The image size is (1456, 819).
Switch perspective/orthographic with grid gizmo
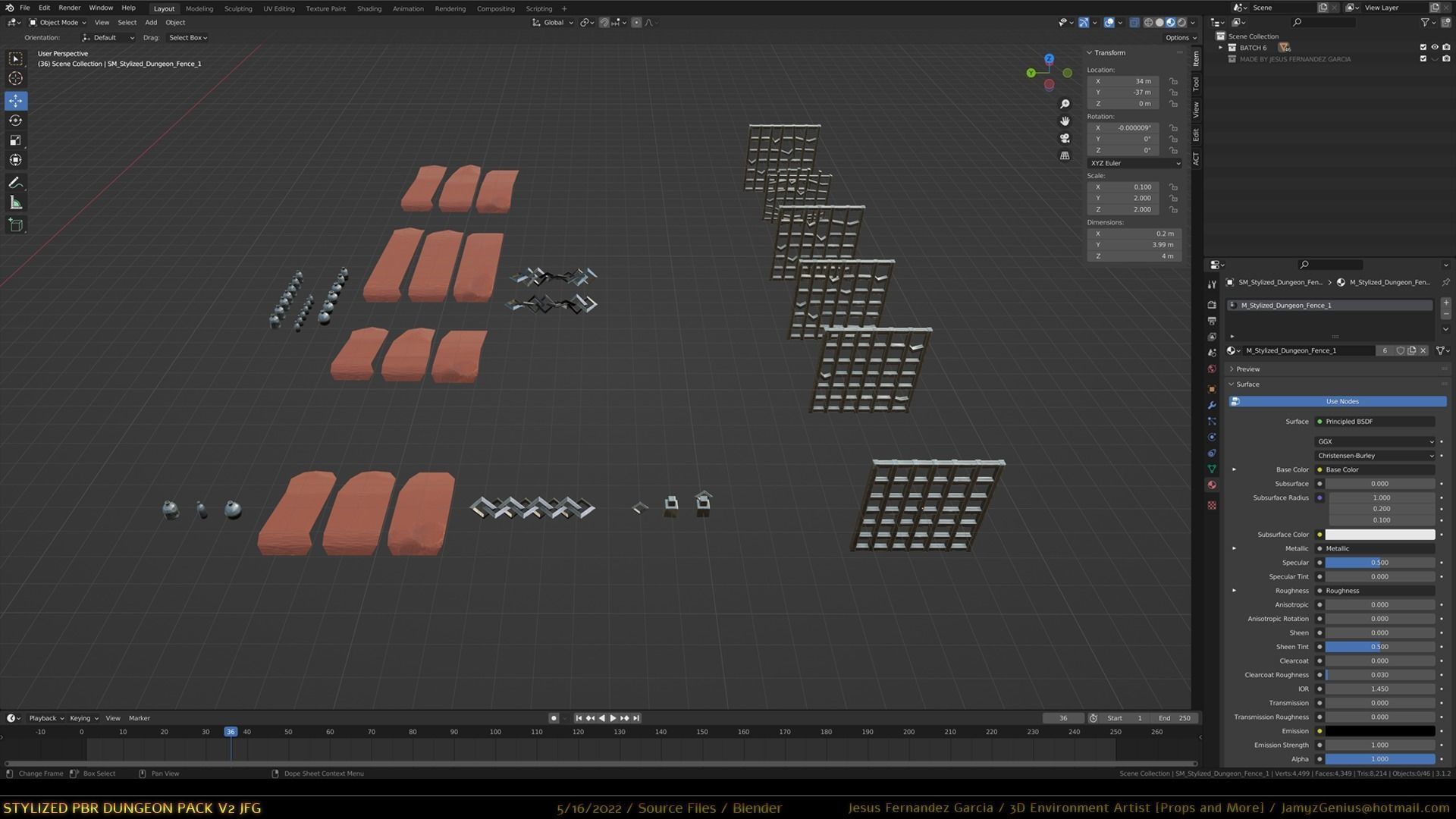(x=1065, y=155)
